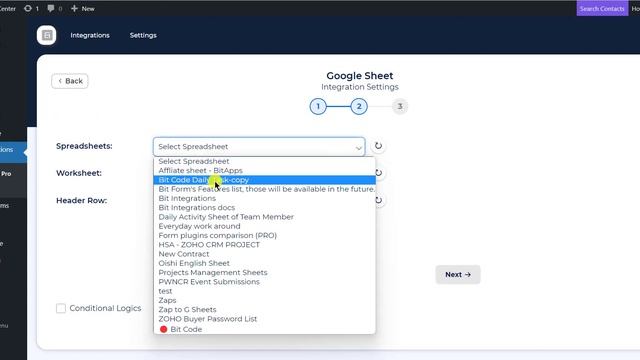Select 'Projects Management Sheets' spreadsheet
The width and height of the screenshot is (640, 360).
point(264,273)
